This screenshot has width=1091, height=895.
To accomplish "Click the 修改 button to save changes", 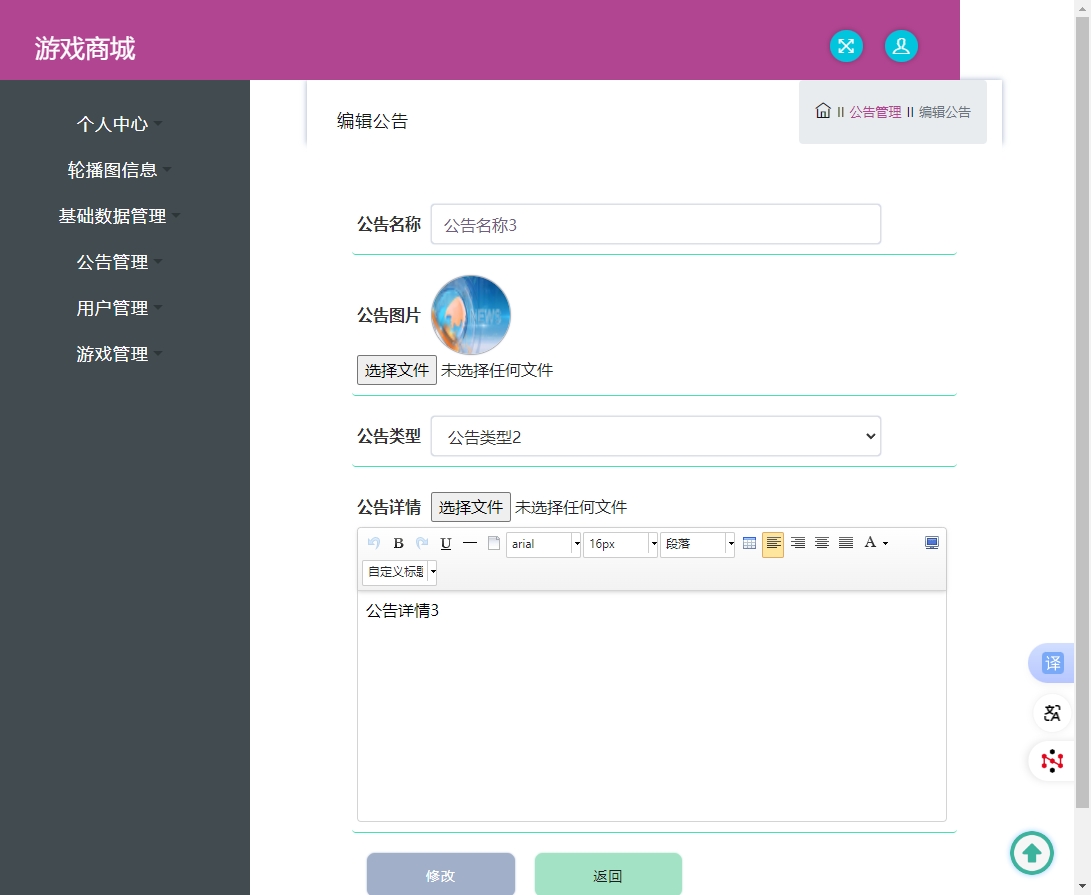I will pos(441,874).
